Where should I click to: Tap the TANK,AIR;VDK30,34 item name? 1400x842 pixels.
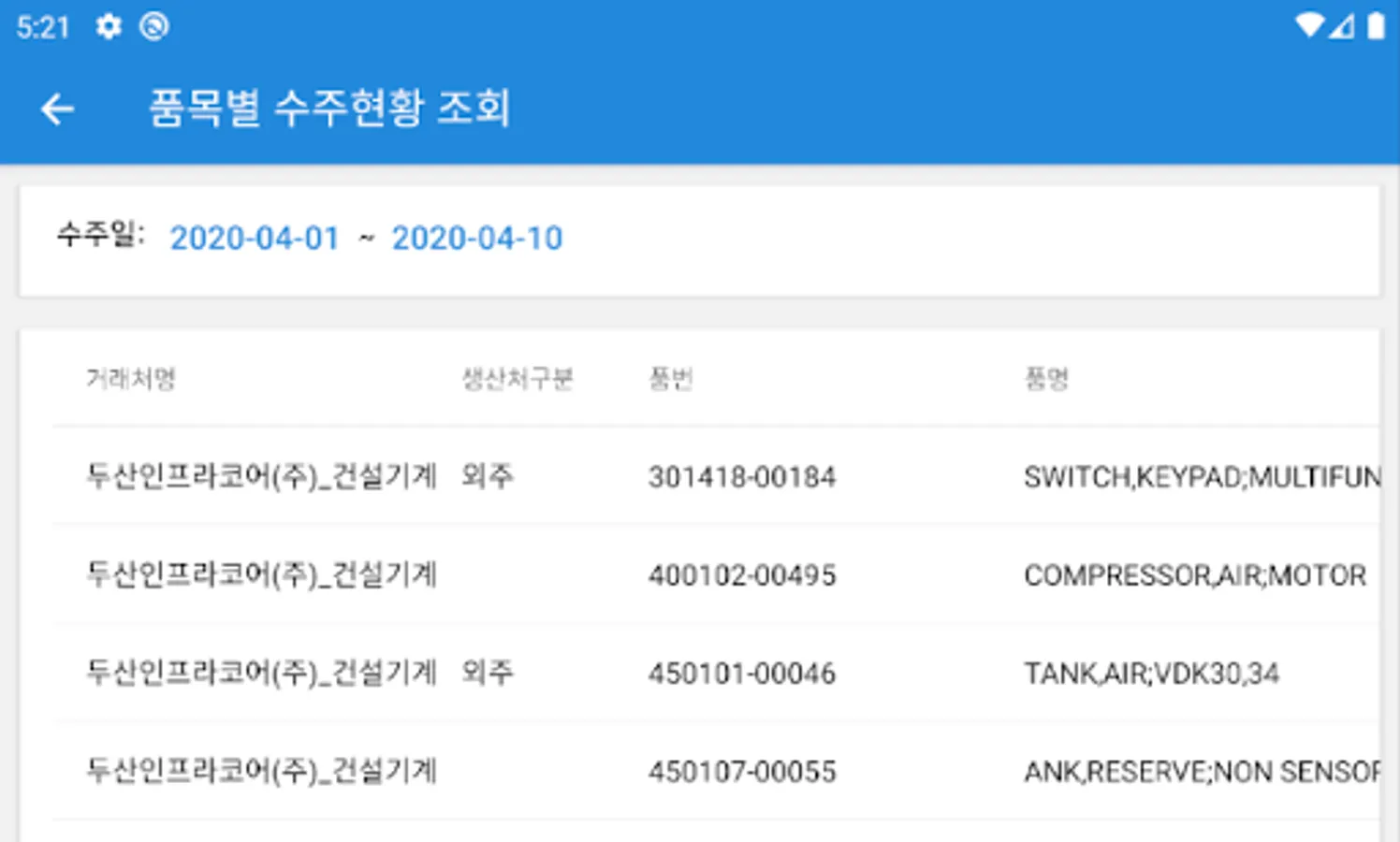pyautogui.click(x=1152, y=674)
